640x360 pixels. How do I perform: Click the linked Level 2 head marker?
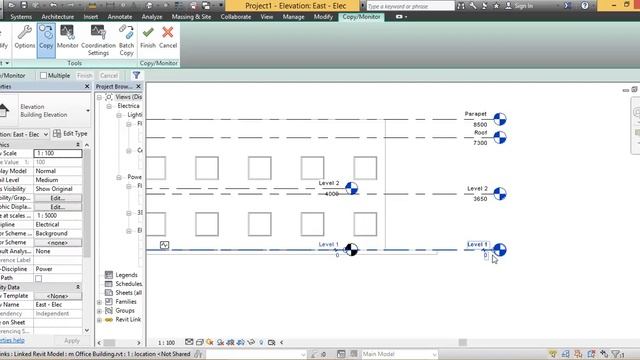point(351,188)
